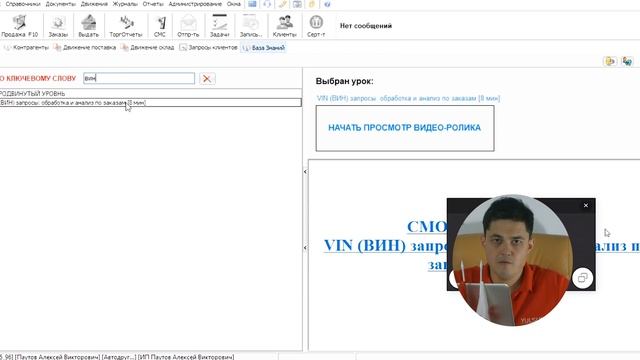Image resolution: width=640 pixels, height=360 pixels.
Task: Open ТоргОтчеты toolbar icon
Action: click(126, 26)
